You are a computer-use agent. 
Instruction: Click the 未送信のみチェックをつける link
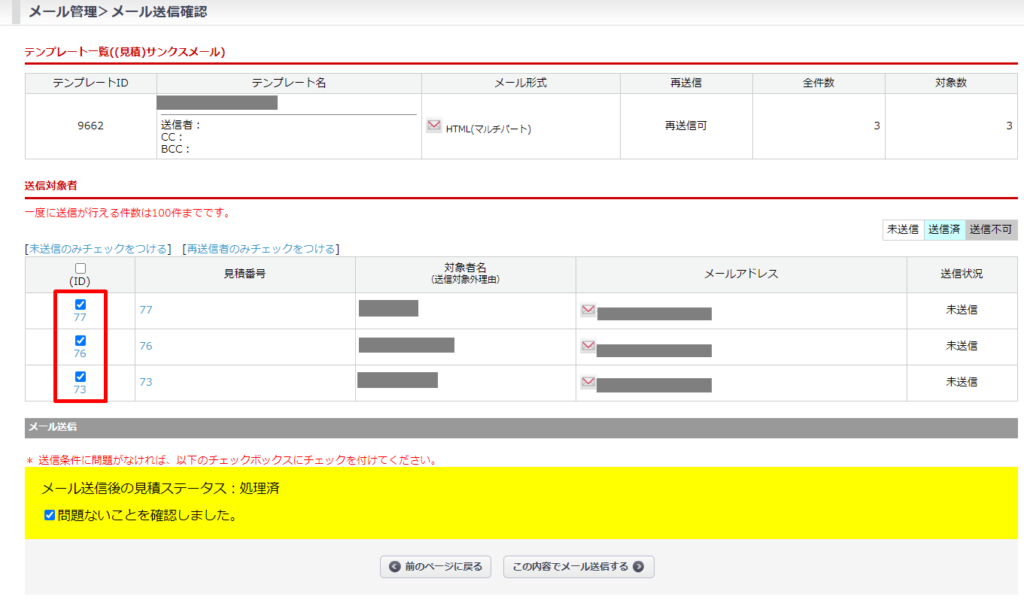[98, 249]
